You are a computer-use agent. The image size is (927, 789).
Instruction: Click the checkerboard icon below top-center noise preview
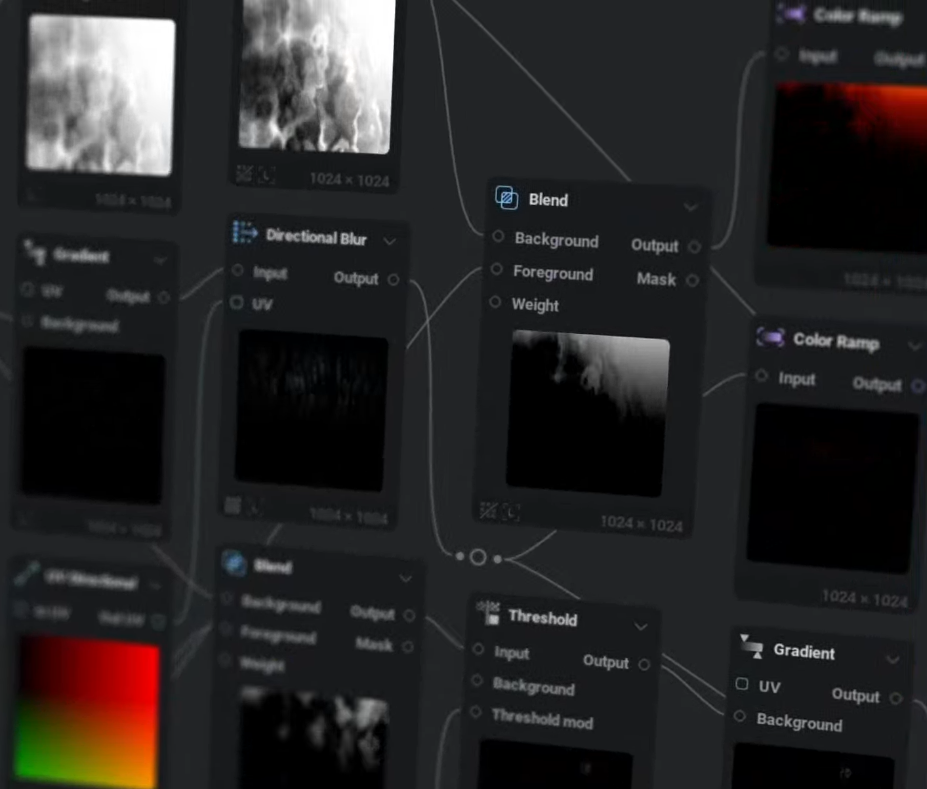click(244, 174)
